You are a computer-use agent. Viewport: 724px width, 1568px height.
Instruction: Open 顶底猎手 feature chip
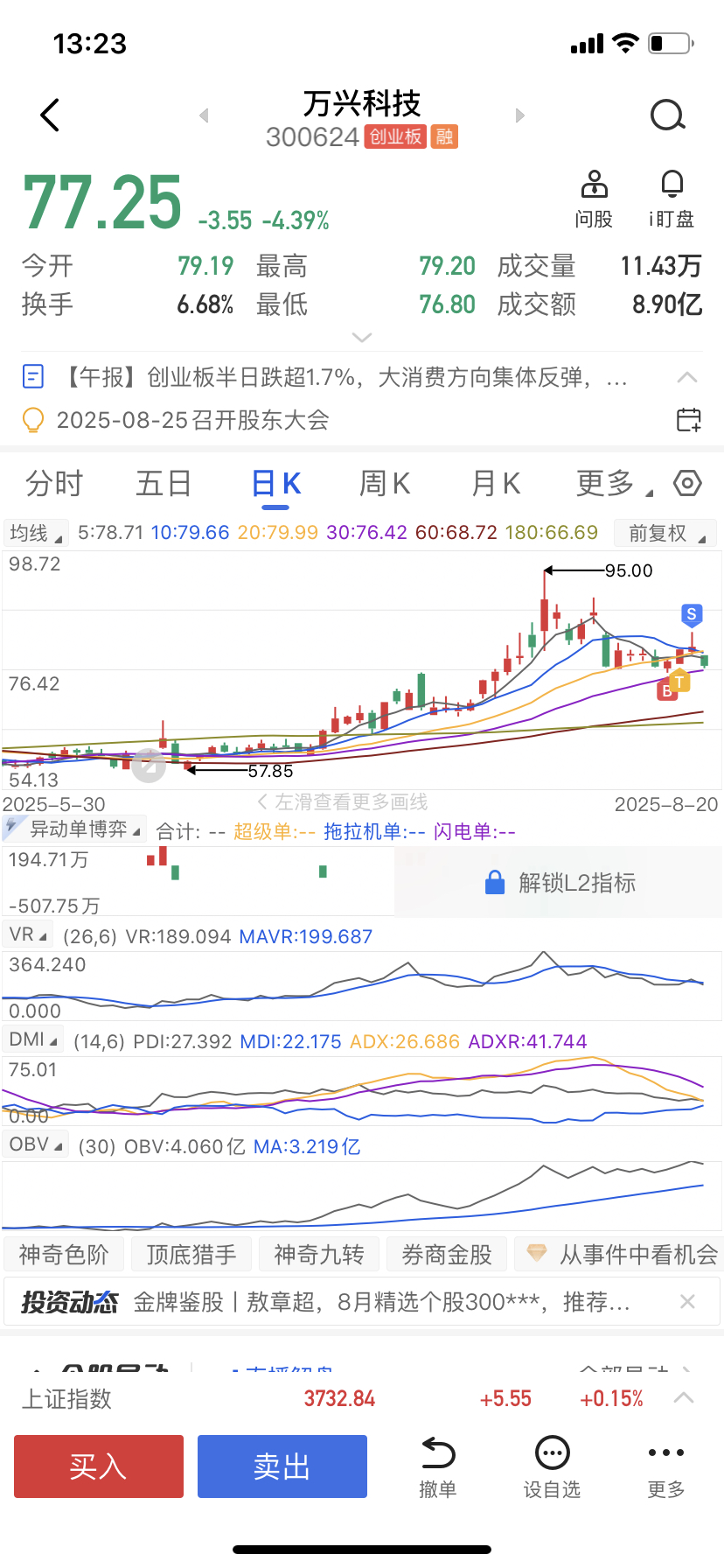click(x=191, y=1254)
